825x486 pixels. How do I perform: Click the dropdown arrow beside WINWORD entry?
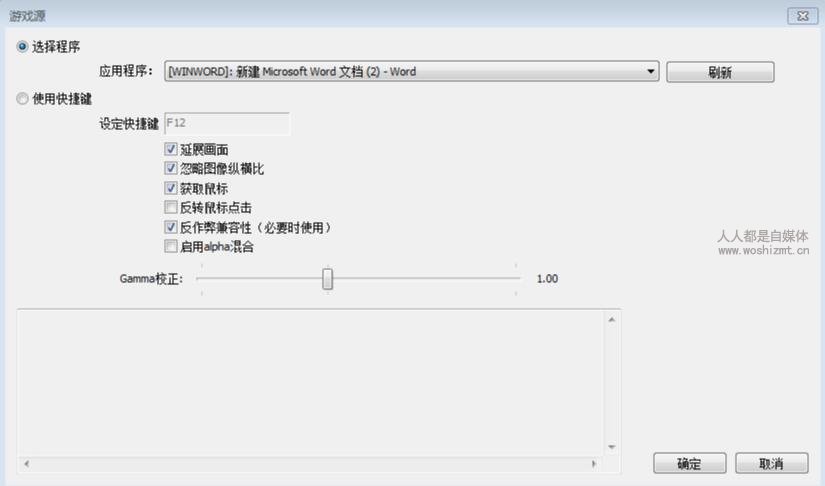(x=650, y=72)
